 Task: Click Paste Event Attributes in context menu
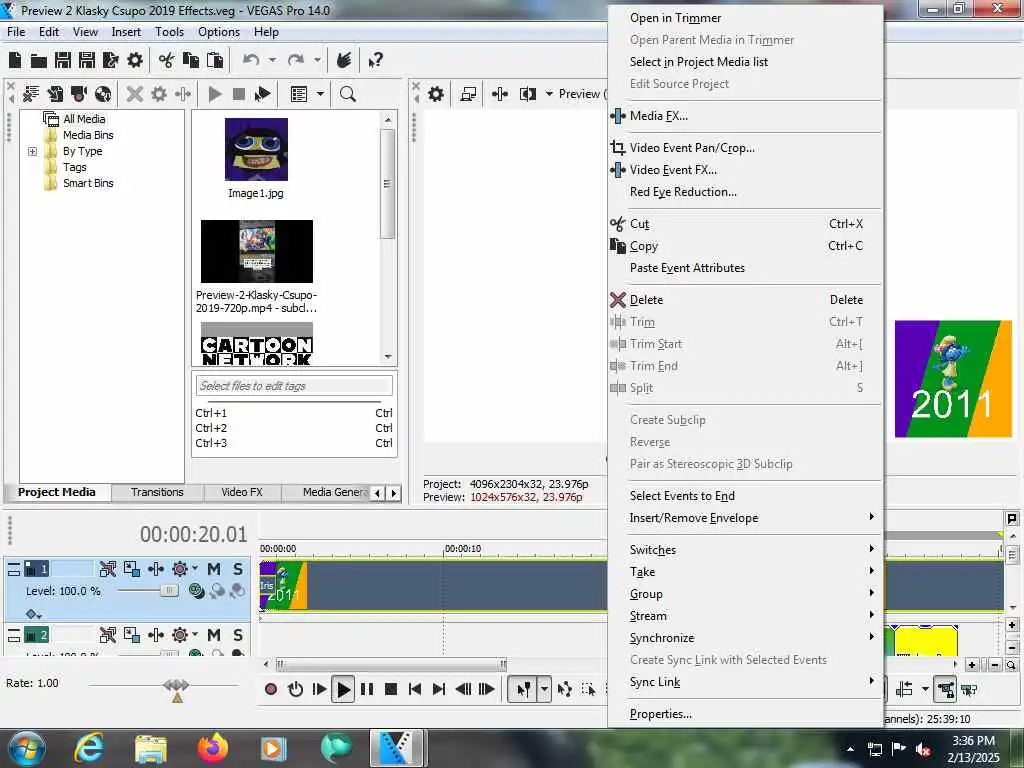[x=745, y=268]
